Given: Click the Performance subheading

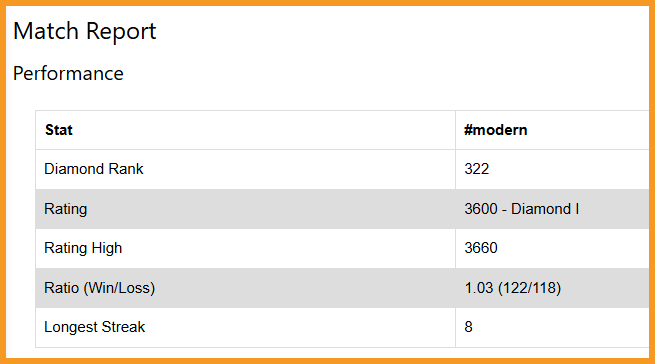Looking at the screenshot, I should point(68,74).
